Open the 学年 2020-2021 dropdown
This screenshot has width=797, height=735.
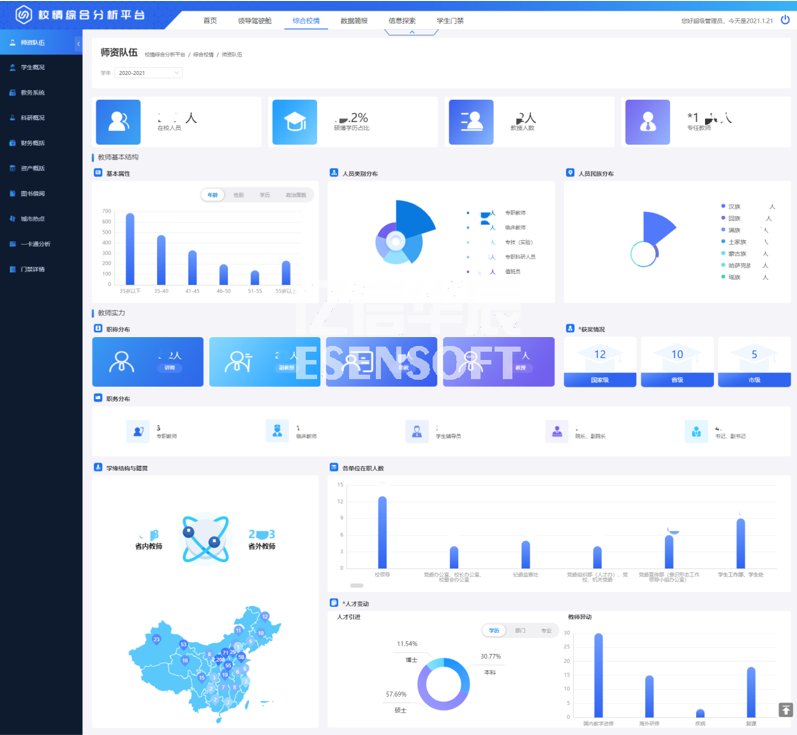148,73
